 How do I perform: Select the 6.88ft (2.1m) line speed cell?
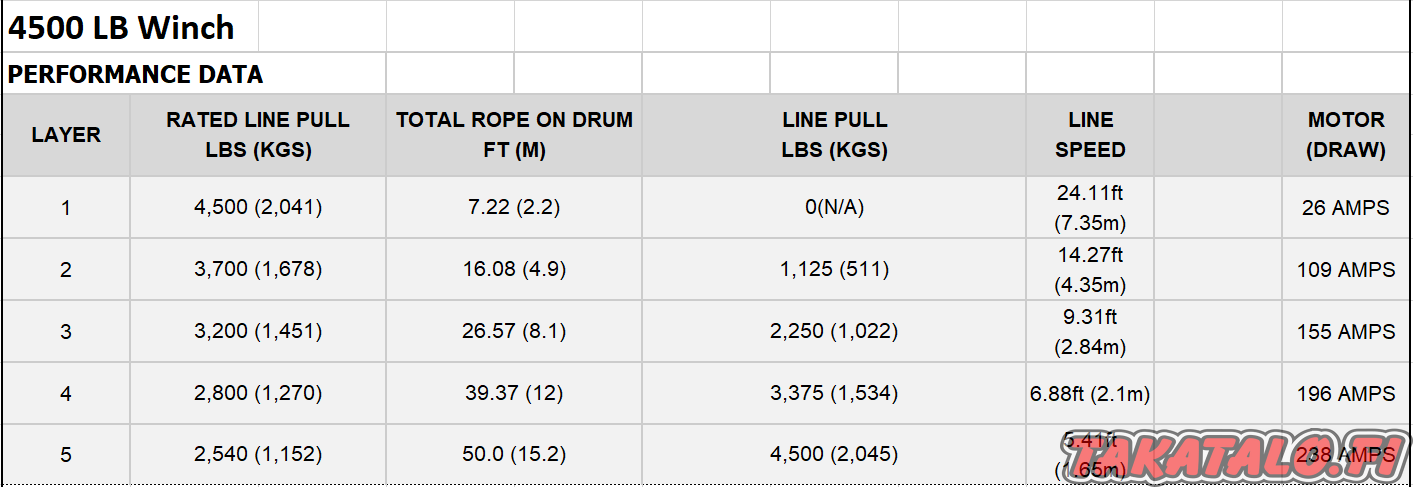coord(1090,394)
